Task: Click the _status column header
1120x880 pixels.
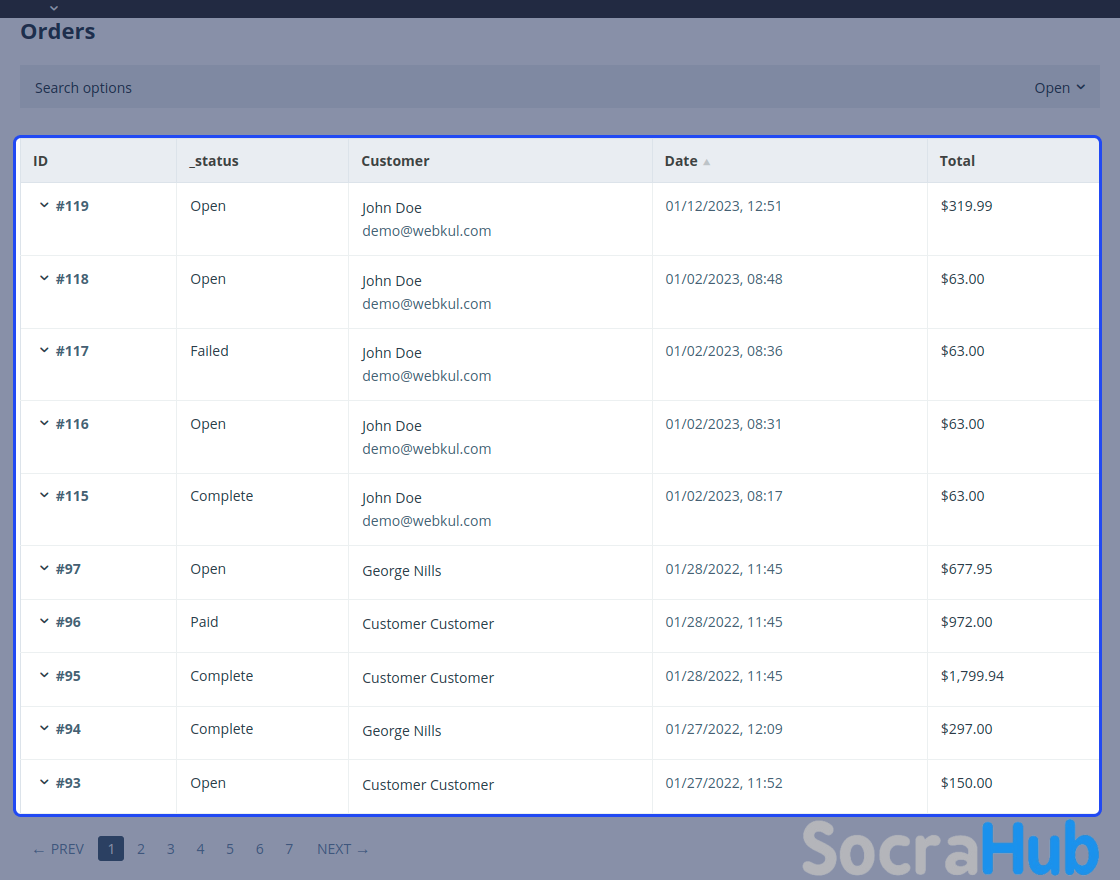Action: (214, 161)
